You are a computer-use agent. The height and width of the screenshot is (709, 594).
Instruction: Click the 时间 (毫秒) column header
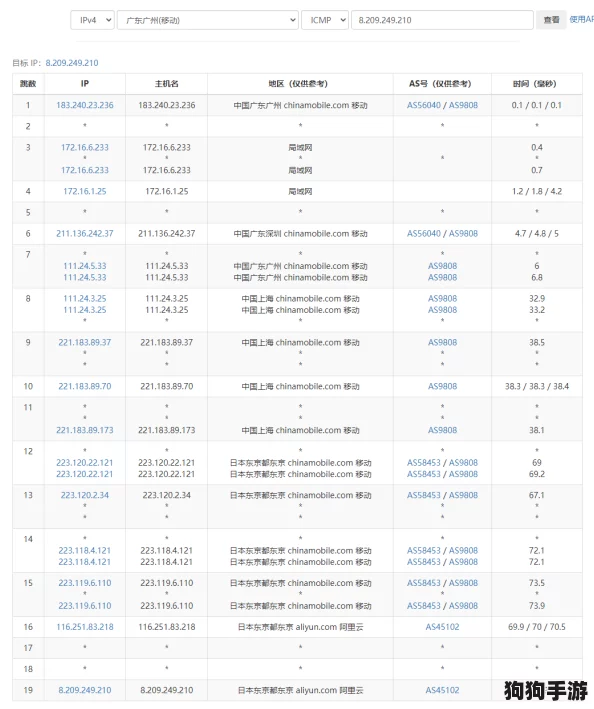click(537, 84)
